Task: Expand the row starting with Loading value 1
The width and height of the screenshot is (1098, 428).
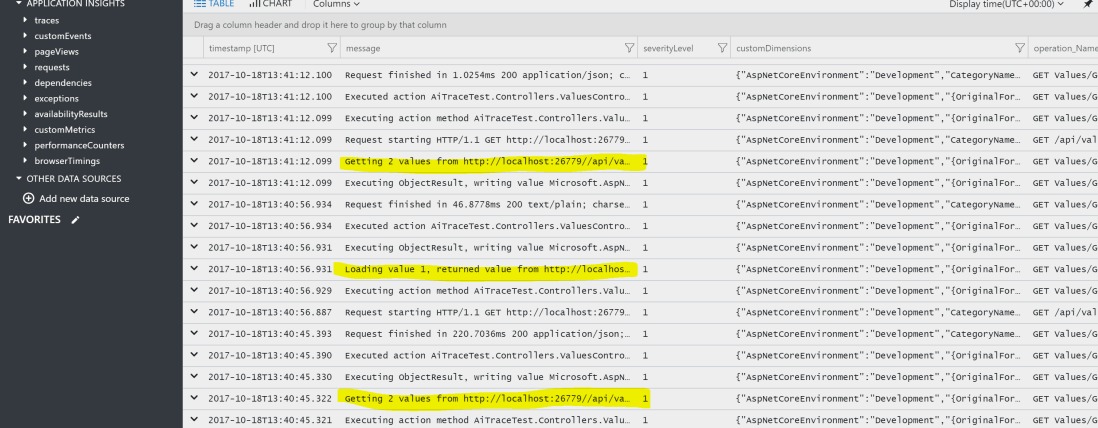Action: [195, 269]
